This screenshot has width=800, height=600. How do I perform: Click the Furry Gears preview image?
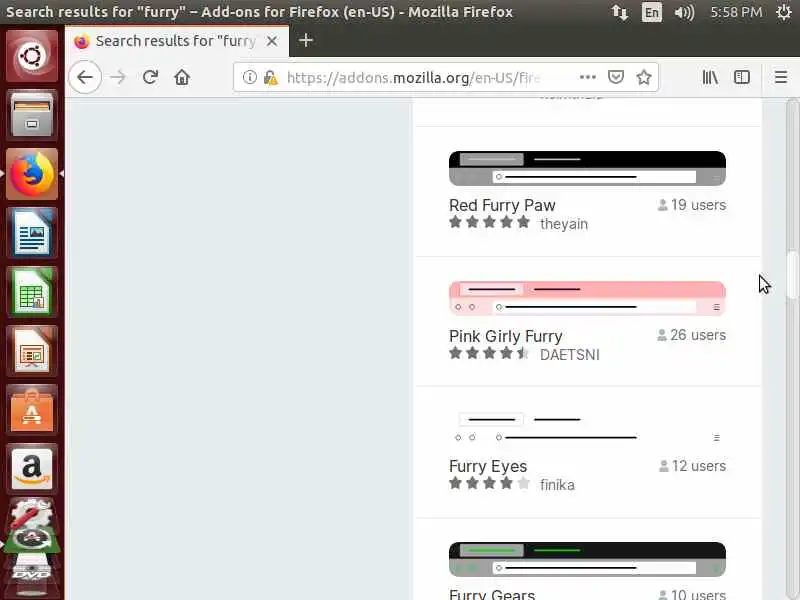[x=587, y=559]
